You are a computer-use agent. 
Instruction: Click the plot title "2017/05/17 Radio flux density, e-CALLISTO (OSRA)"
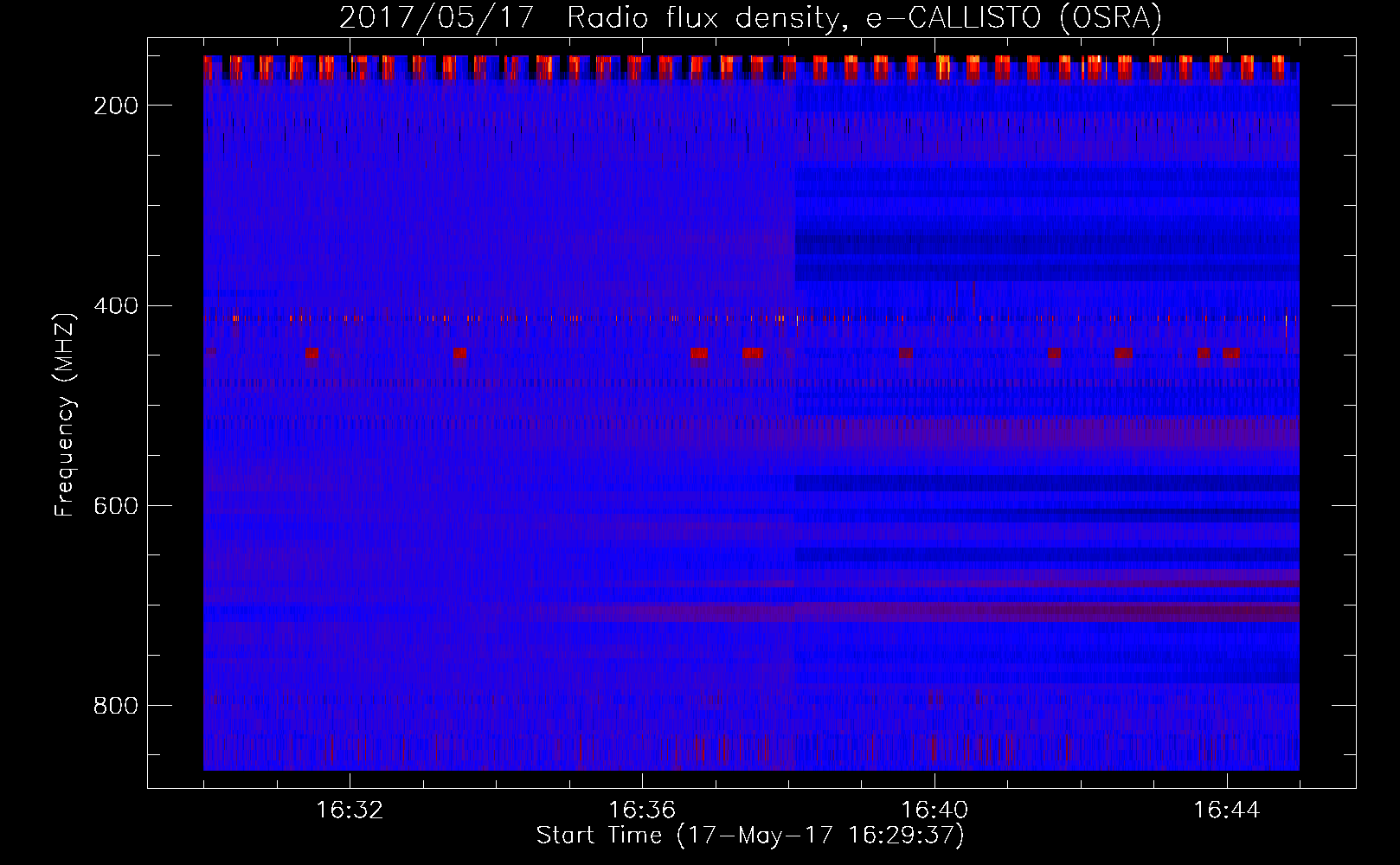point(750,18)
